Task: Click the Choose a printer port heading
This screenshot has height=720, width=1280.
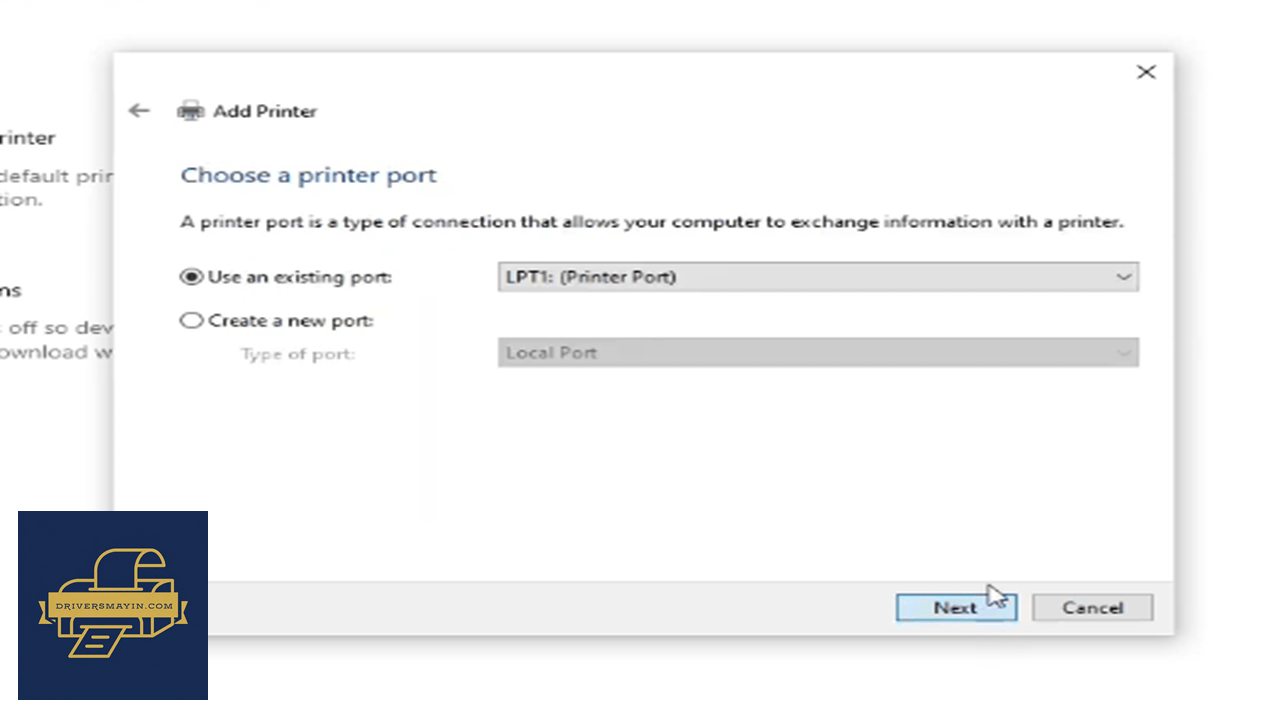Action: (x=308, y=176)
